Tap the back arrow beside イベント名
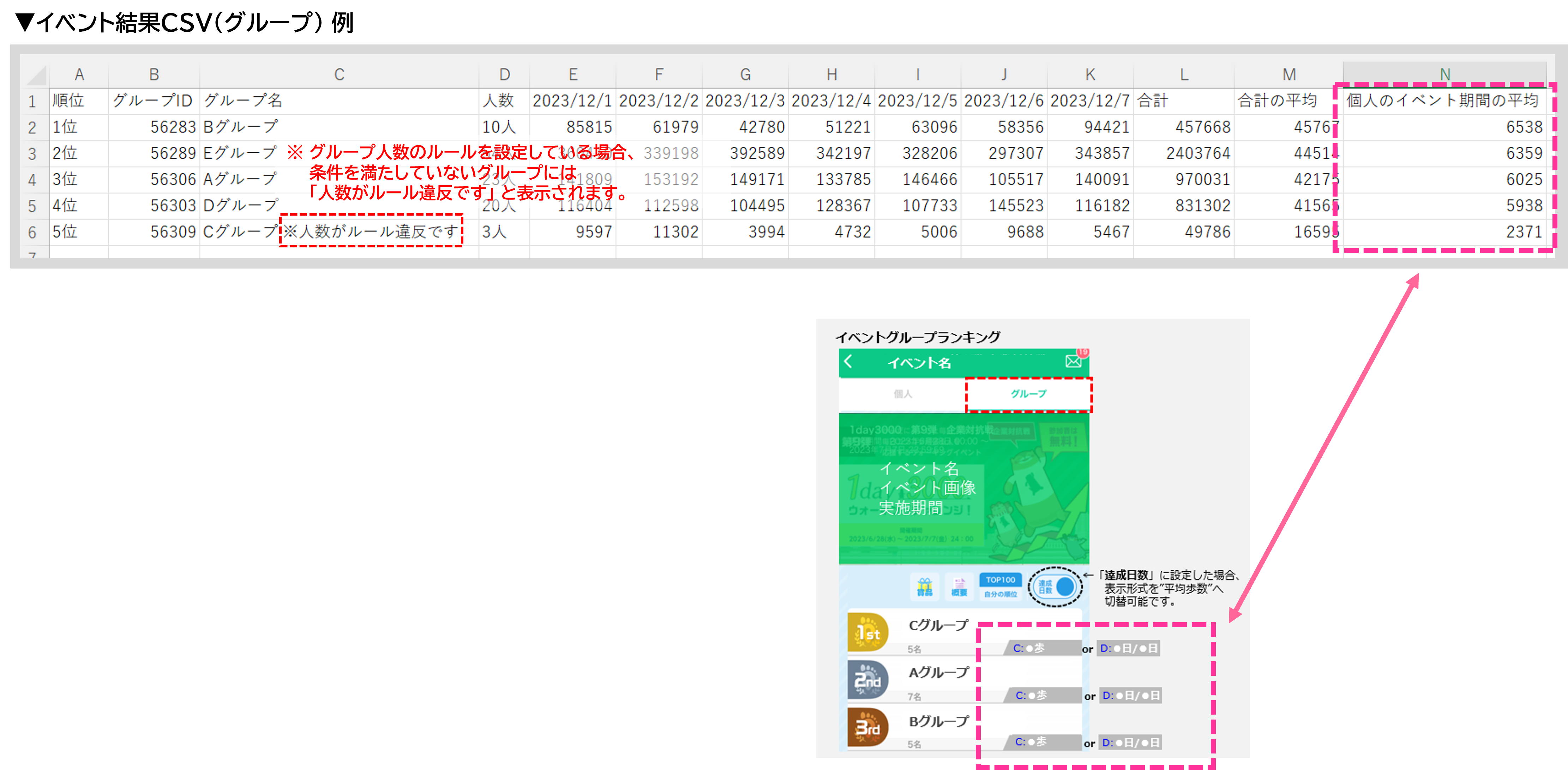The width and height of the screenshot is (1568, 770). 848,362
